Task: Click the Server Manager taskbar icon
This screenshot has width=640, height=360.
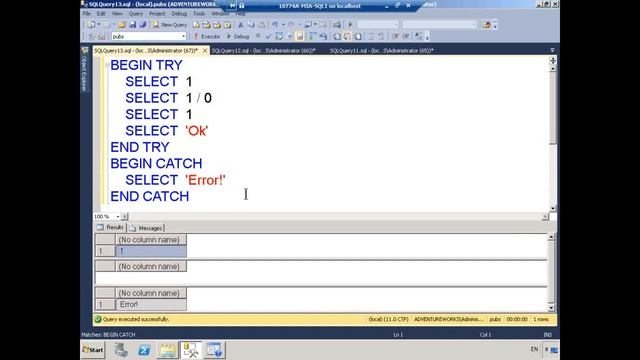Action: point(121,350)
